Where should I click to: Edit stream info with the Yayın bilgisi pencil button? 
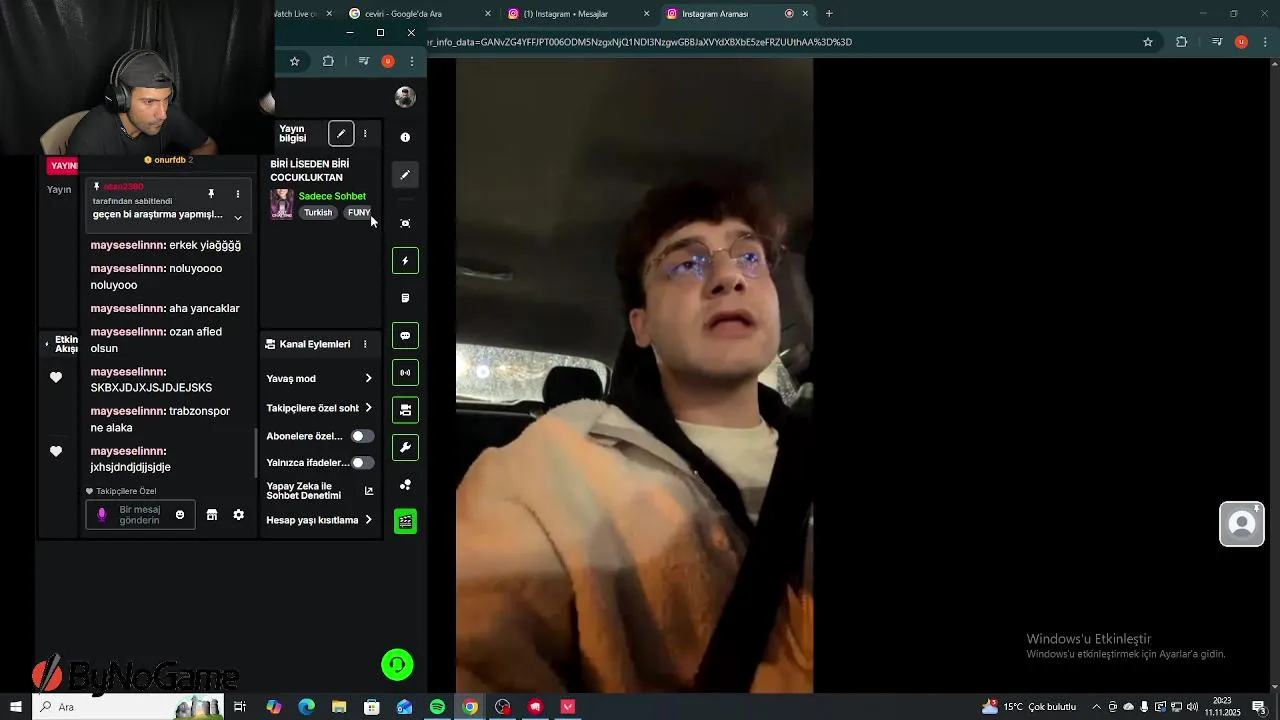tap(341, 134)
